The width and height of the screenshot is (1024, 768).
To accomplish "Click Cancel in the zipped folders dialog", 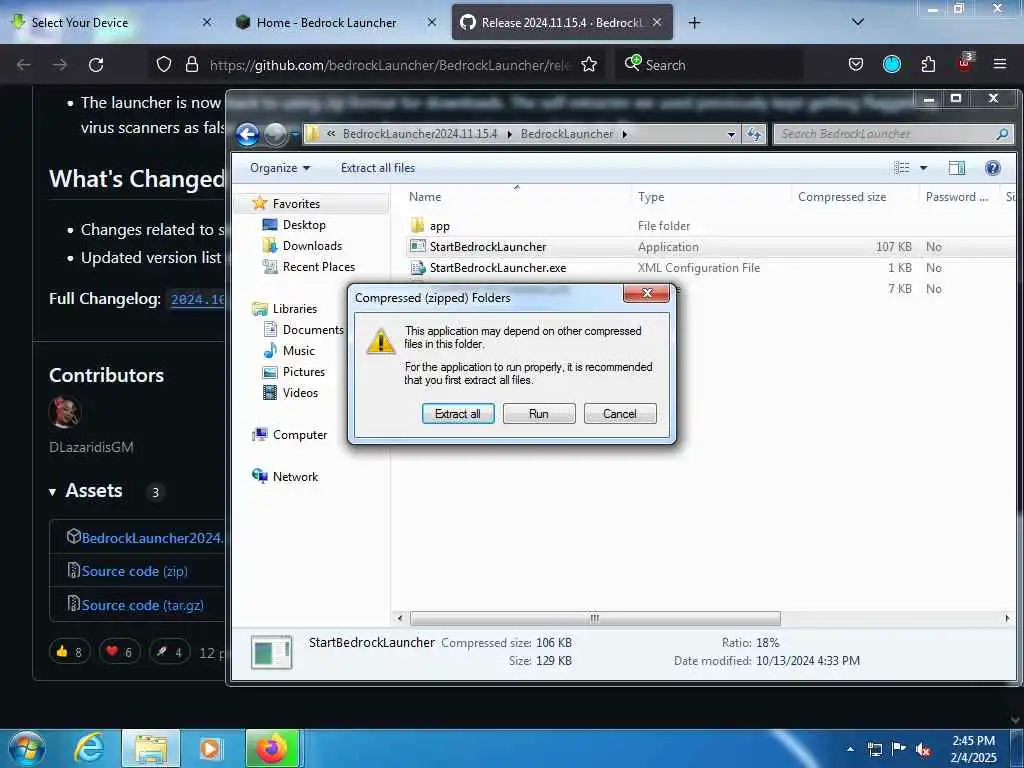I will [x=620, y=413].
